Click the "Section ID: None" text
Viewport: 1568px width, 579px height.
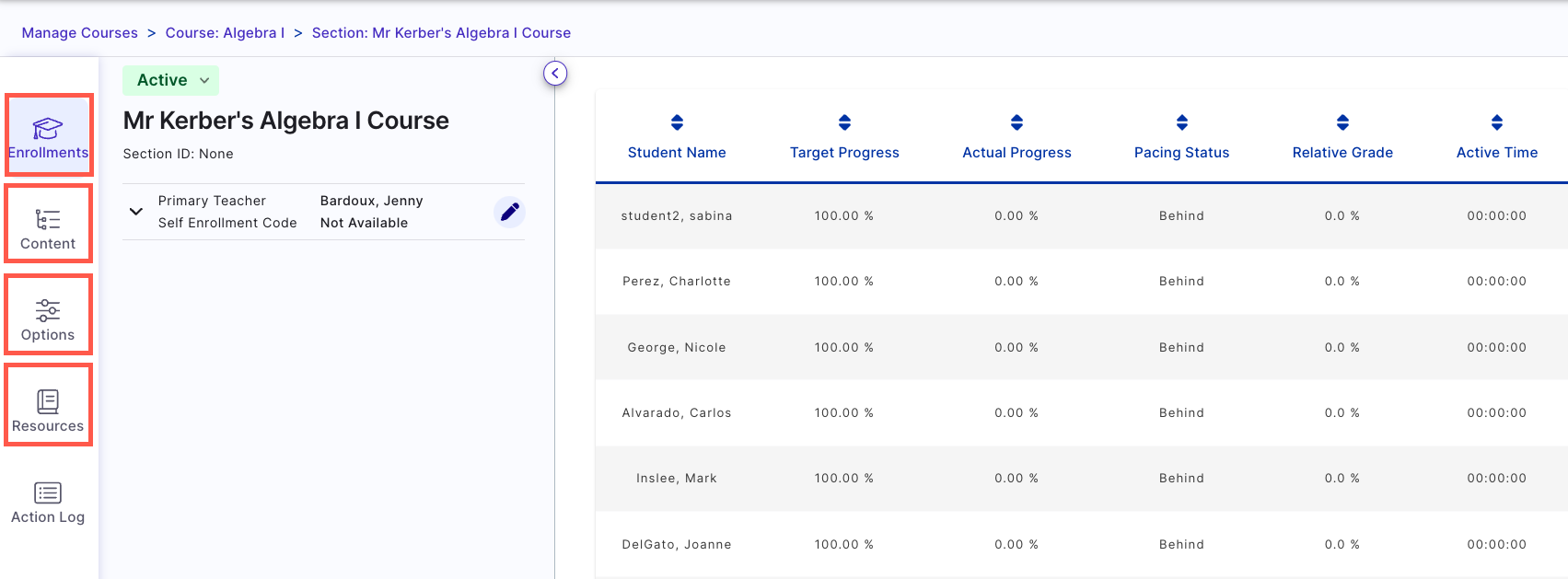[x=179, y=154]
